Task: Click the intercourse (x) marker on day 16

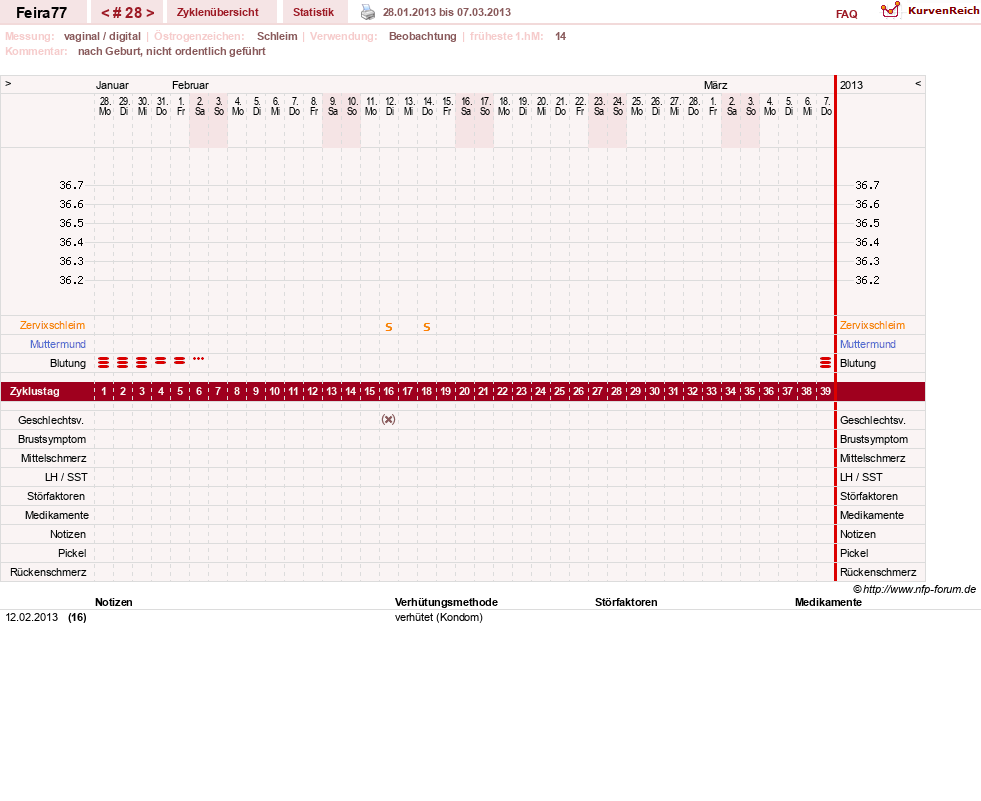Action: (x=389, y=419)
